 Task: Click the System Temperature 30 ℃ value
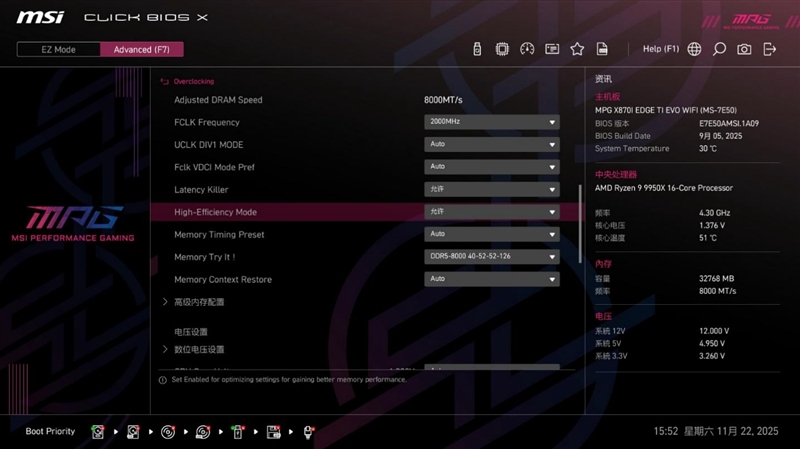point(708,148)
